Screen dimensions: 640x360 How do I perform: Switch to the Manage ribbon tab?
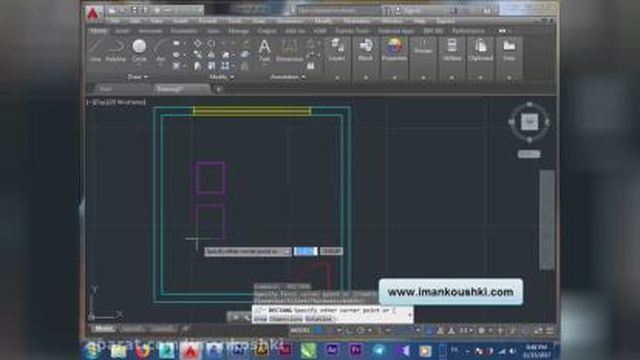pyautogui.click(x=238, y=31)
